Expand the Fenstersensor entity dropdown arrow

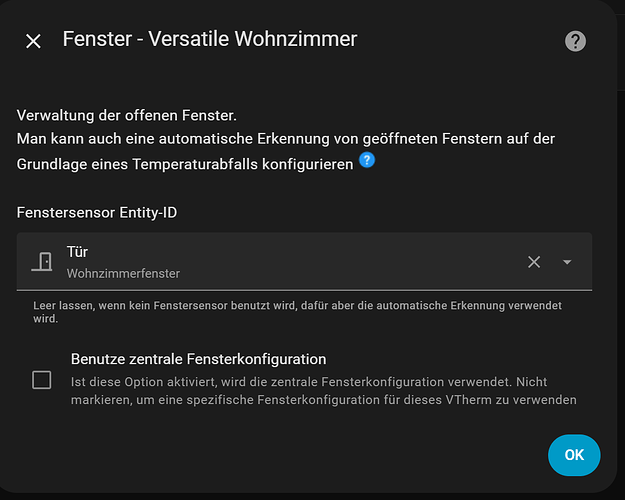coord(567,262)
